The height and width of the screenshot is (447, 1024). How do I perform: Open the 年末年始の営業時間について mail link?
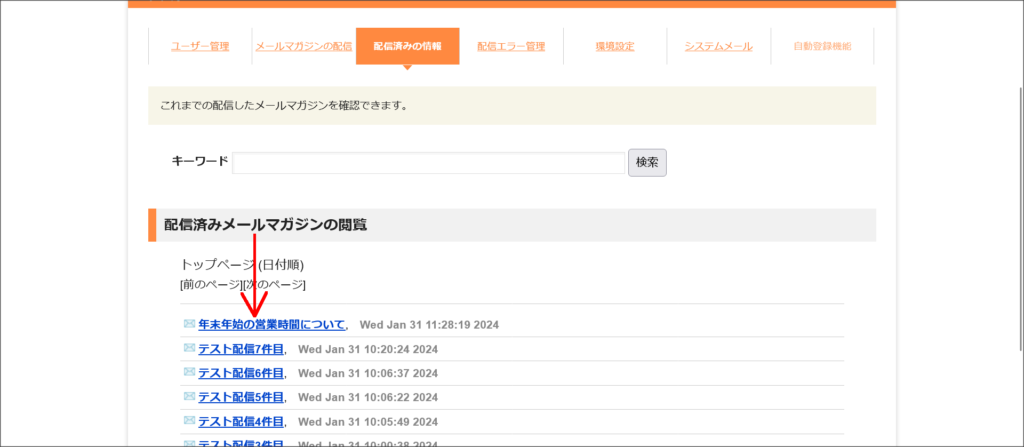[x=272, y=325]
